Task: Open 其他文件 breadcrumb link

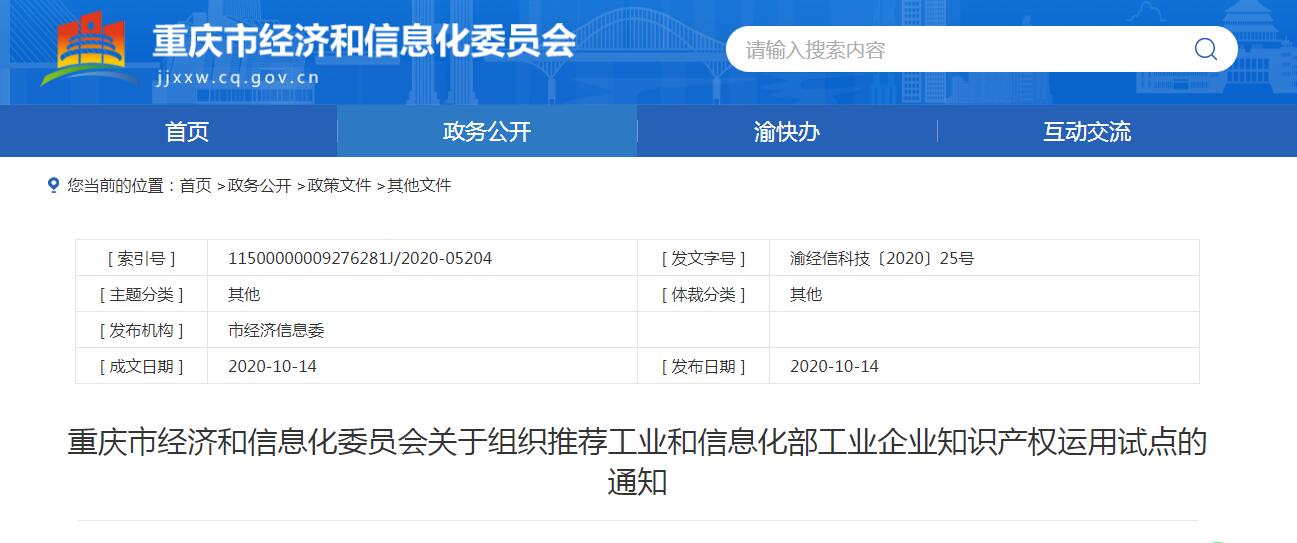Action: (x=419, y=185)
